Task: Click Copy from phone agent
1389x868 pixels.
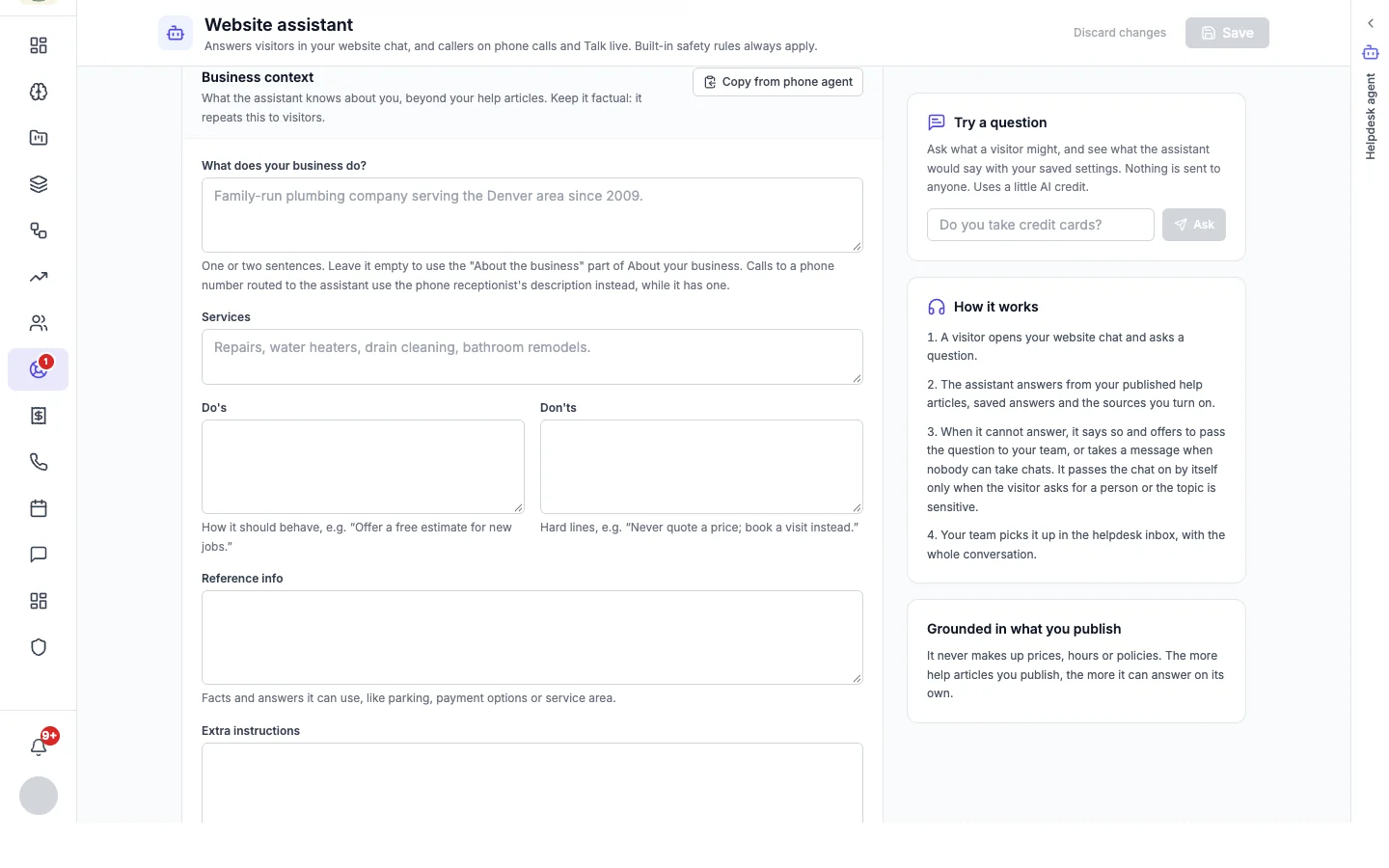Action: (777, 82)
